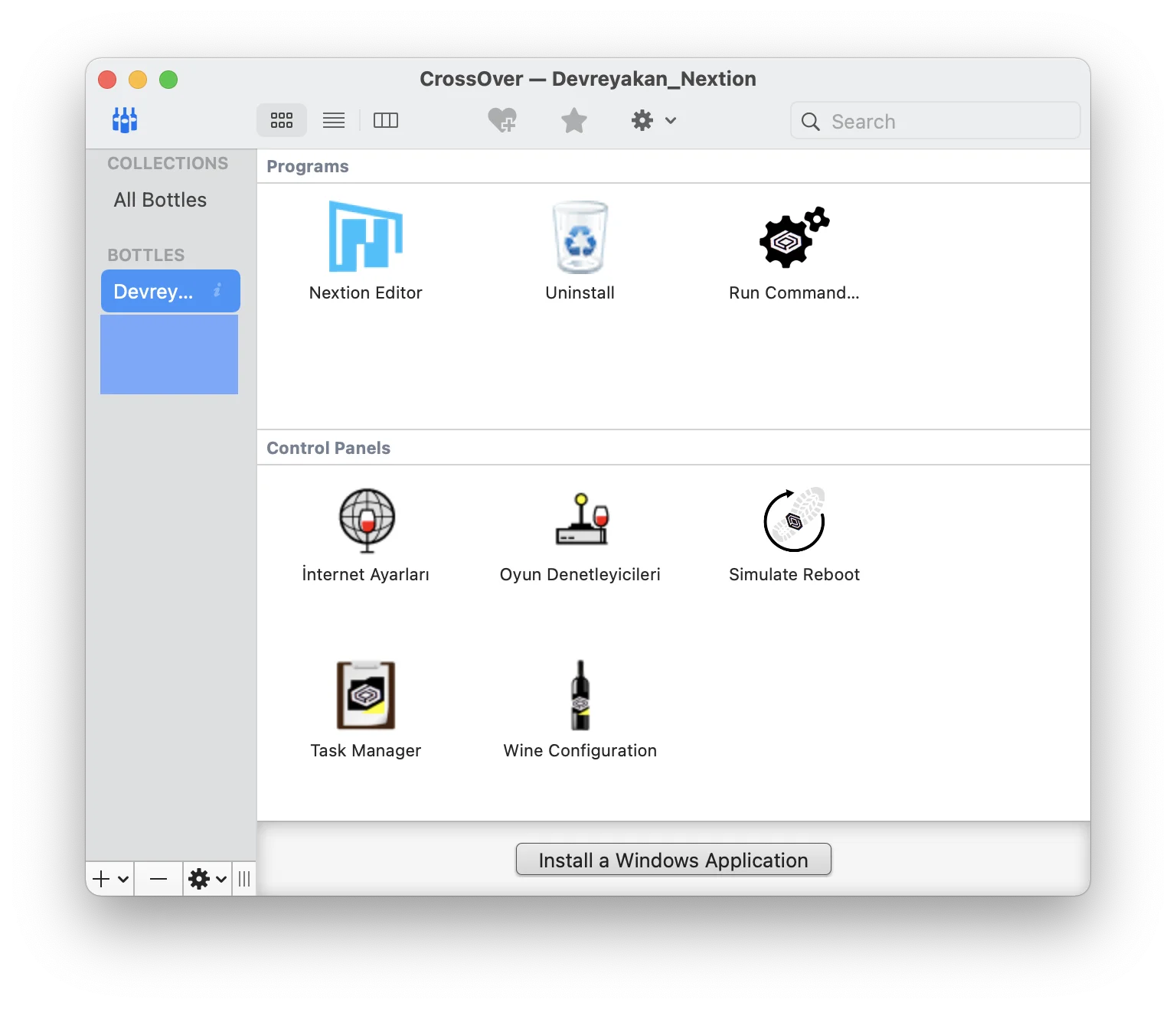Image resolution: width=1176 pixels, height=1009 pixels.
Task: Select the Devrey... bottle in sidebar
Action: click(x=171, y=291)
